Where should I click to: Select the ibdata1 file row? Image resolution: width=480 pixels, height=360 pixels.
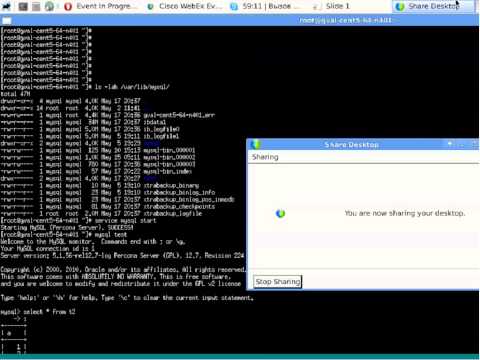tap(83, 122)
